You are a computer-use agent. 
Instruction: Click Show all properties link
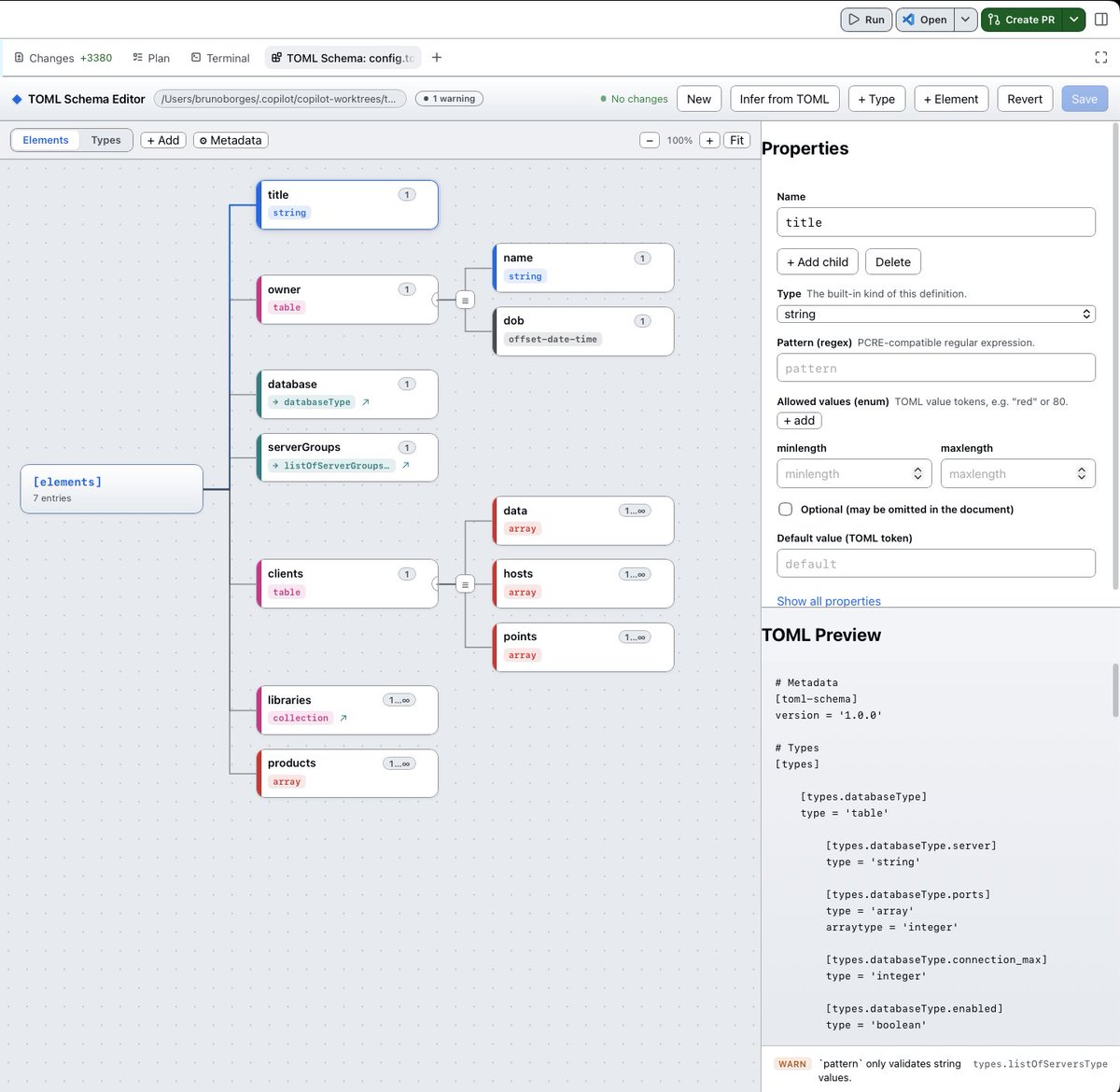829,601
